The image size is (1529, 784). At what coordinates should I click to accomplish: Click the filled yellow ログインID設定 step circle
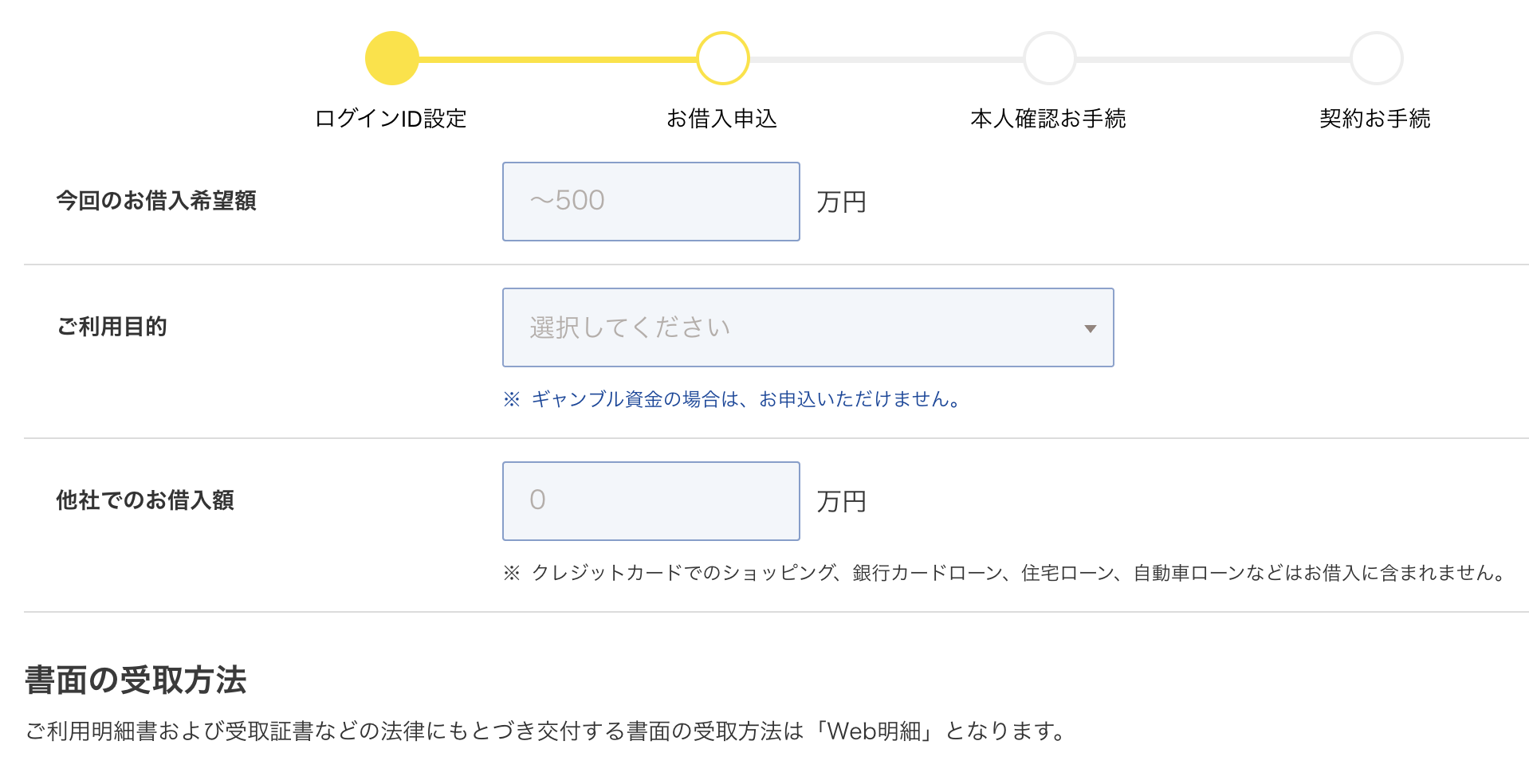[x=391, y=58]
